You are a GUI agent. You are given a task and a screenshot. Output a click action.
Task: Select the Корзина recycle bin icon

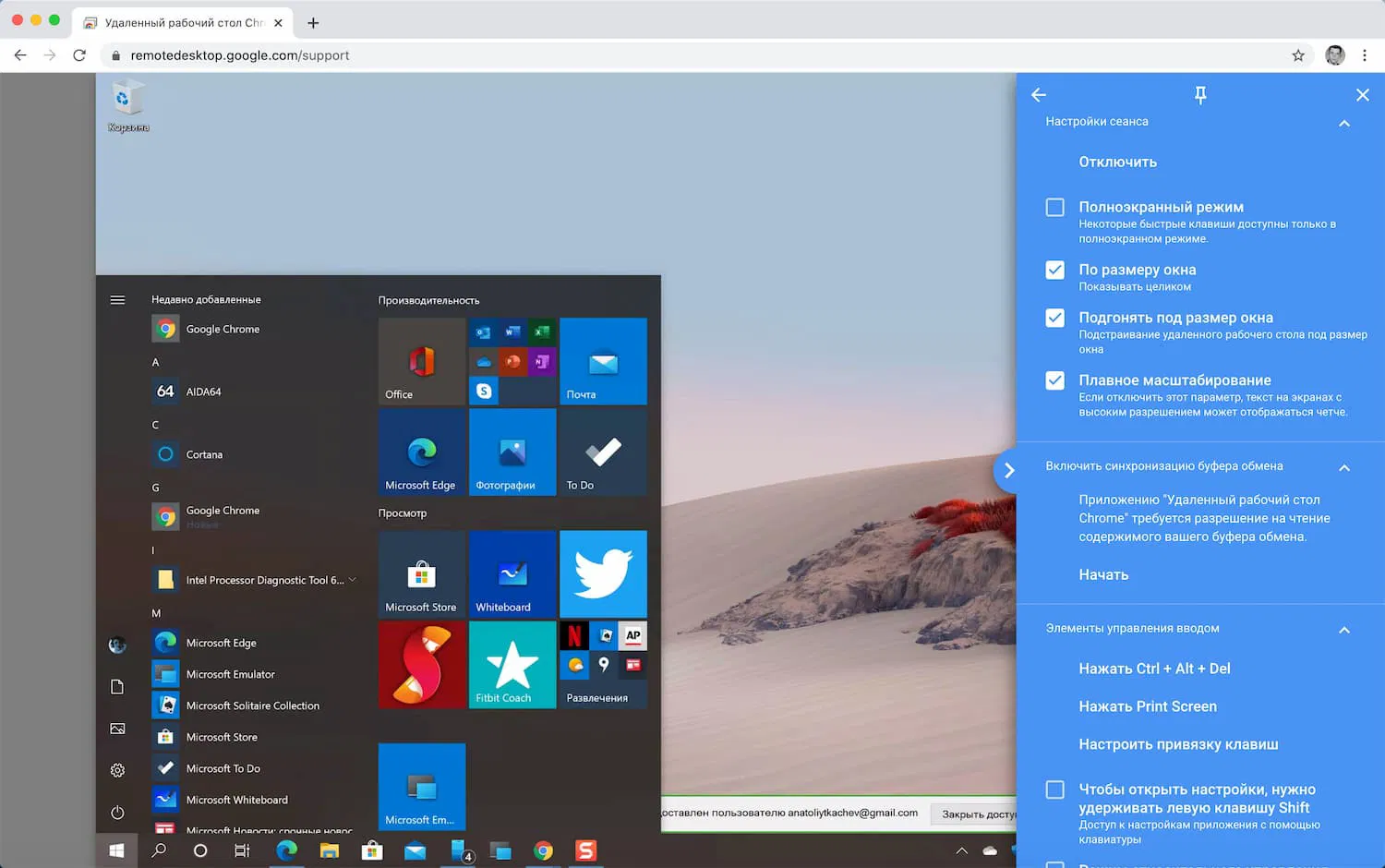pos(128,107)
